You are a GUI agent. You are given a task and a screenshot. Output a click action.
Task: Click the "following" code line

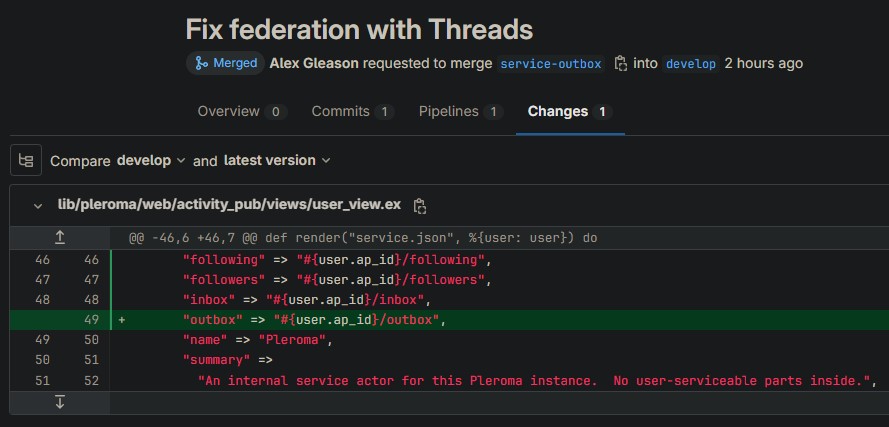coord(336,260)
